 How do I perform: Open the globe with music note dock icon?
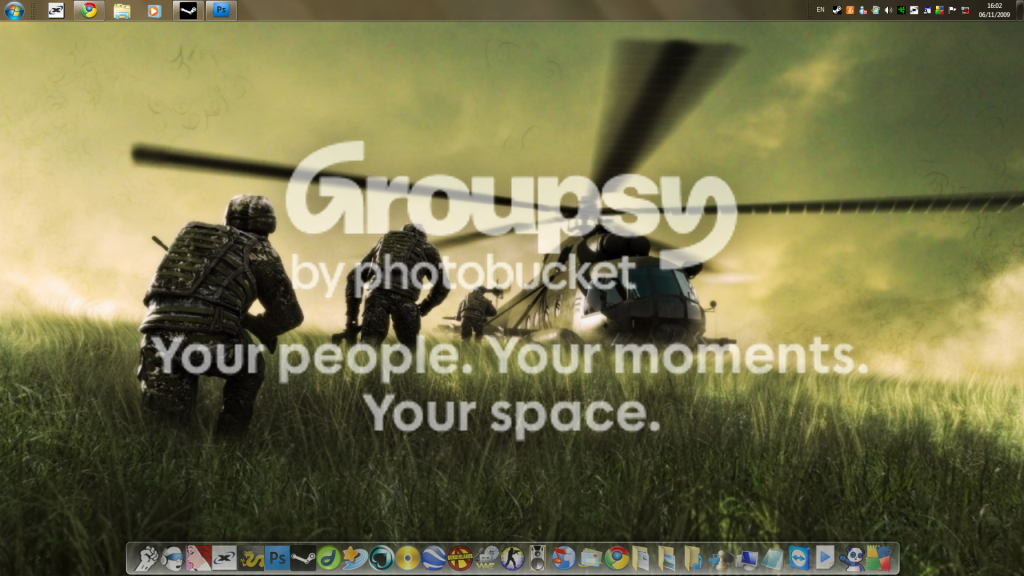[x=564, y=558]
